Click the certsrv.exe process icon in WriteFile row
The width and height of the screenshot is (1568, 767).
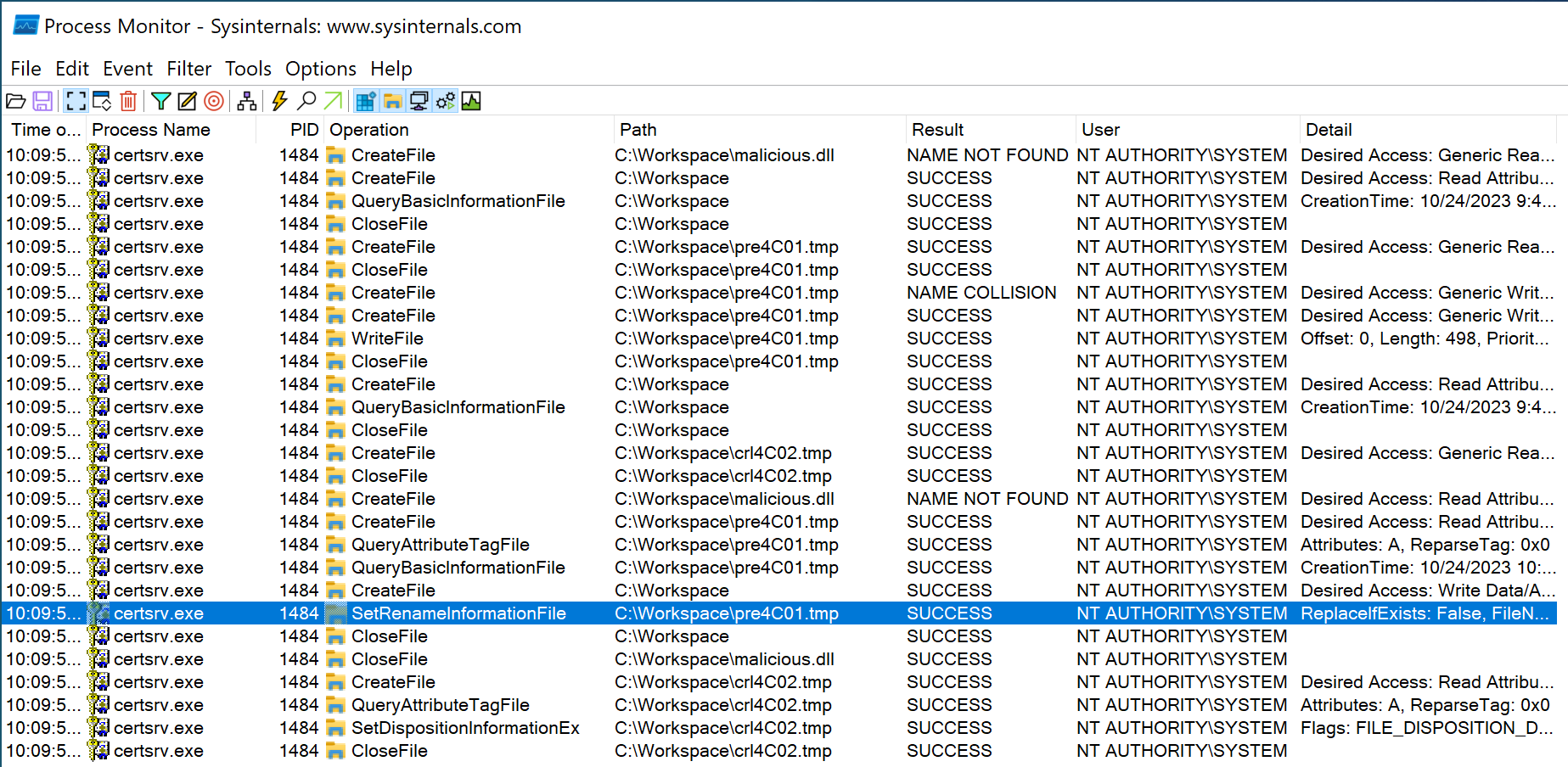[x=99, y=339]
